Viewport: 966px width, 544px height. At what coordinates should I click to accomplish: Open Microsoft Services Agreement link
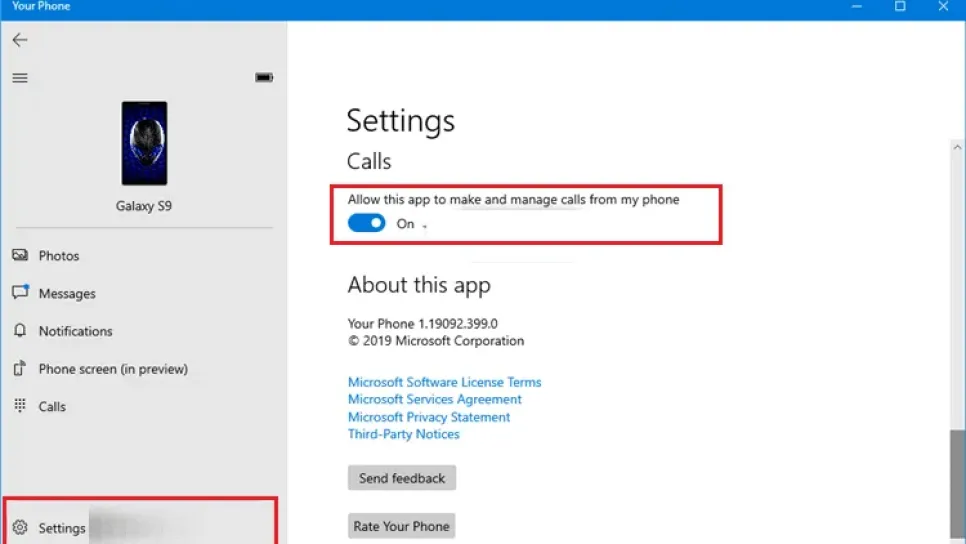pyautogui.click(x=434, y=399)
